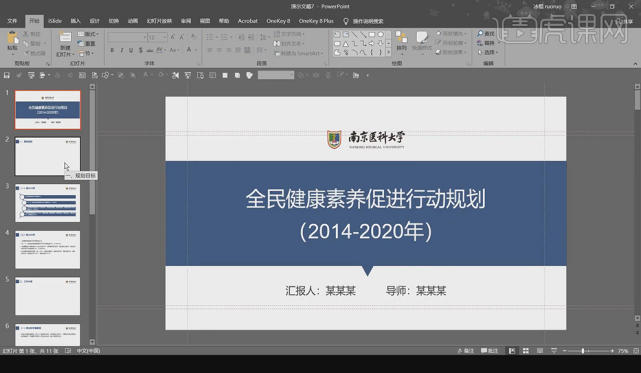Open the iSlide tab
Viewport: 641px width, 373px height.
(x=55, y=21)
